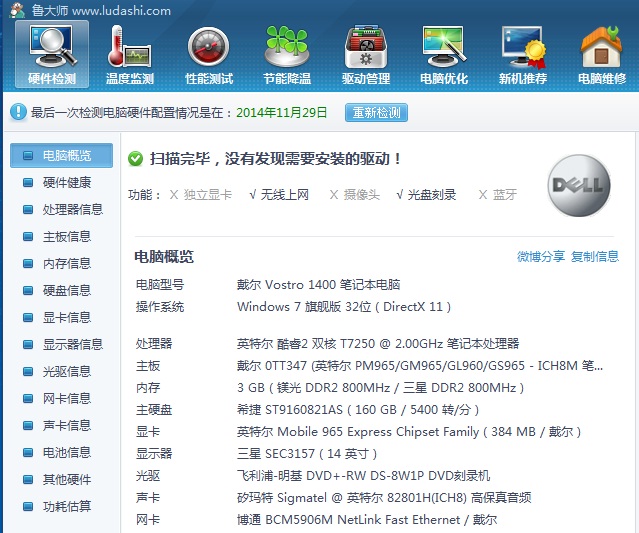Select 硬件健康 in the sidebar

66,183
